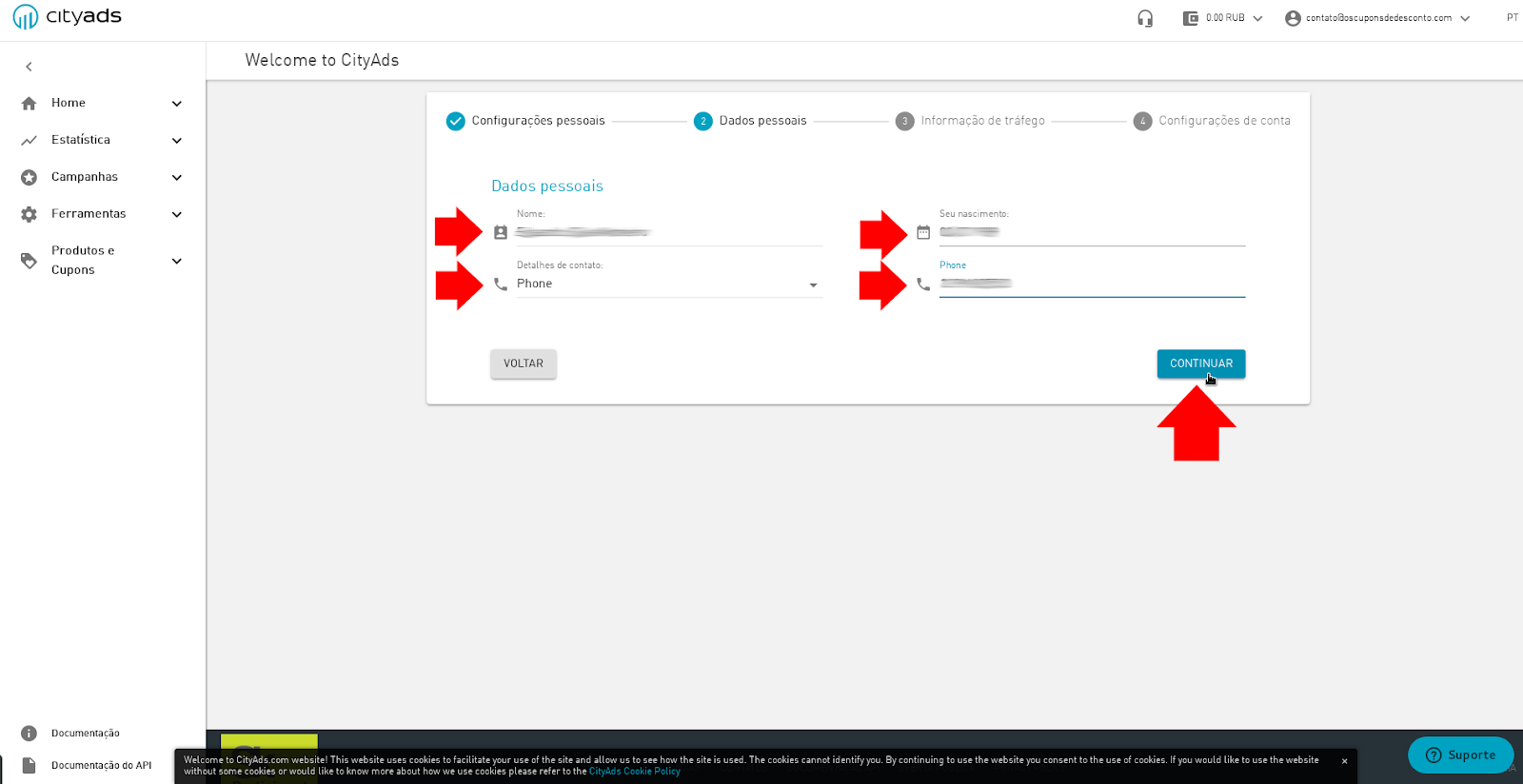Open Home in the sidebar
The height and width of the screenshot is (784, 1523).
tap(69, 103)
